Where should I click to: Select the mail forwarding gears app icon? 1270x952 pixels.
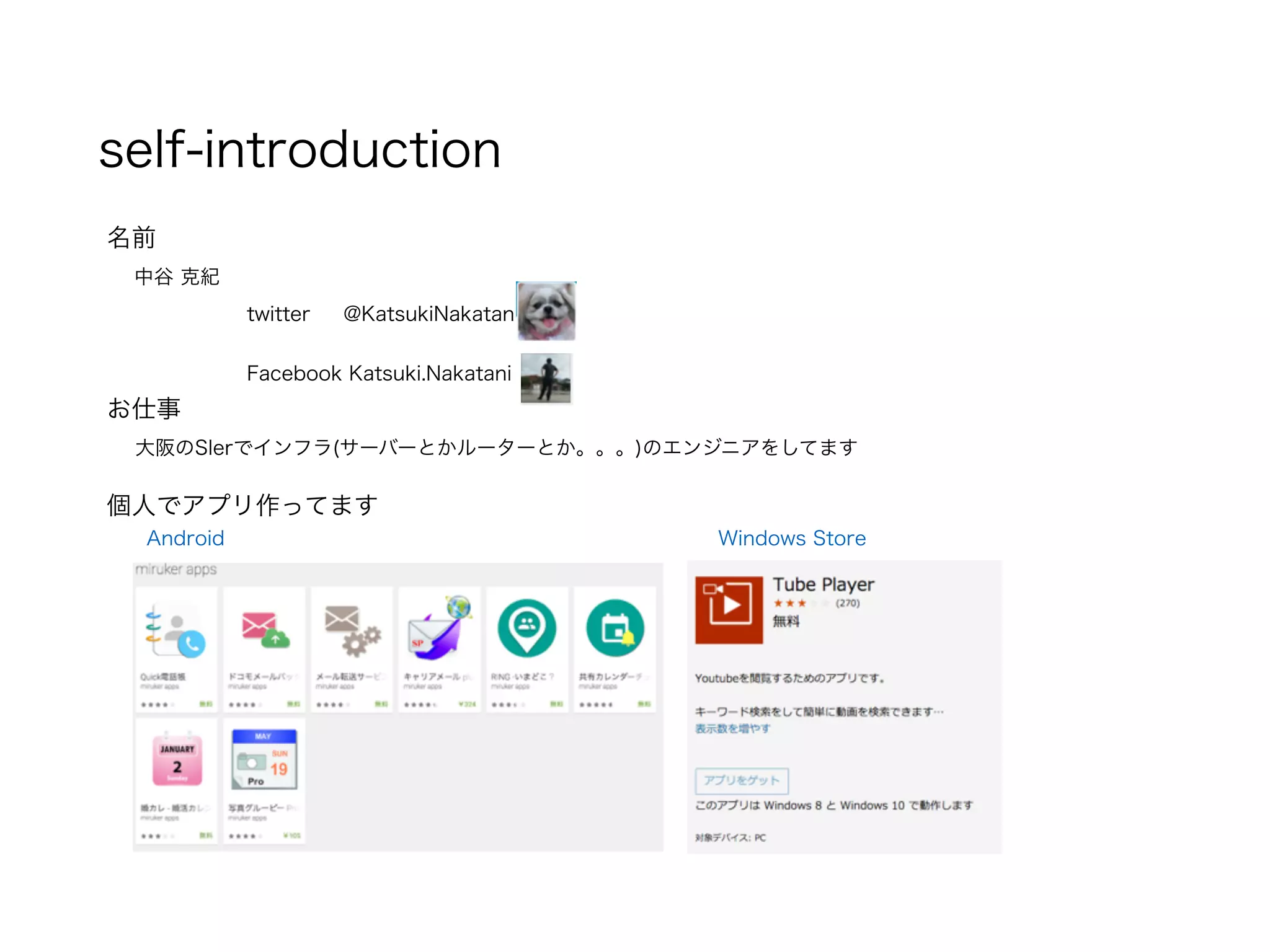click(352, 630)
